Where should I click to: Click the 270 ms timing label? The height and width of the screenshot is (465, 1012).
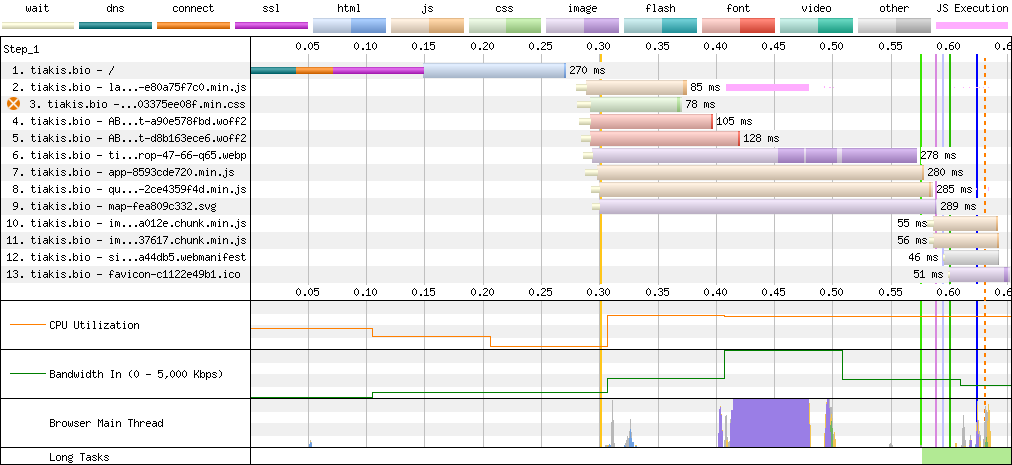coord(587,70)
